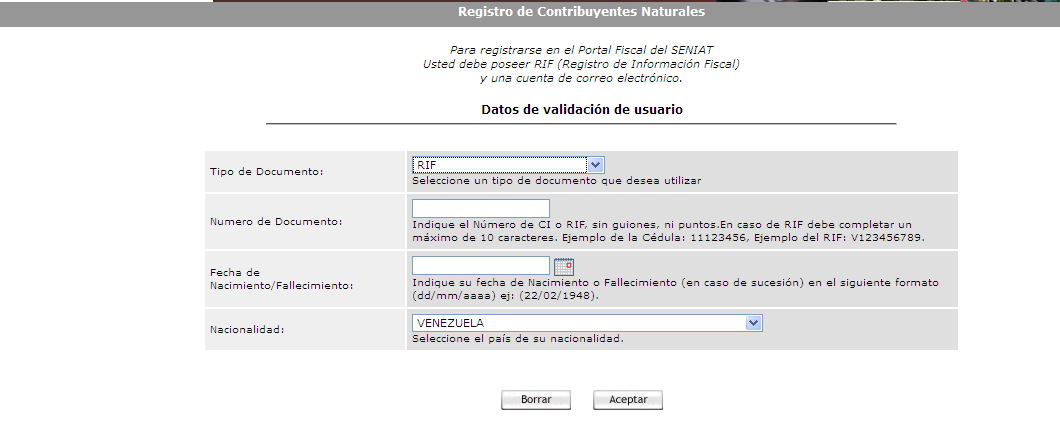Click 'Registro de Contribuyentes Naturales' header text

click(581, 12)
